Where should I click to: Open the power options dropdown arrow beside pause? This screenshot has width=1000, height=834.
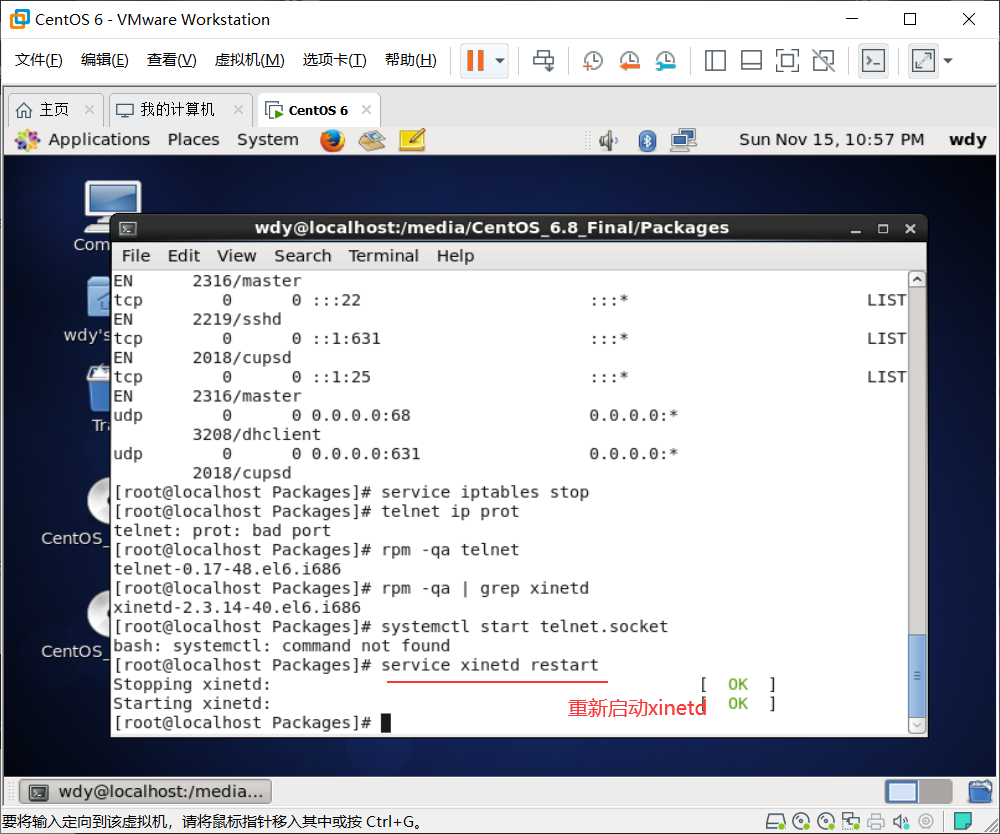click(500, 61)
